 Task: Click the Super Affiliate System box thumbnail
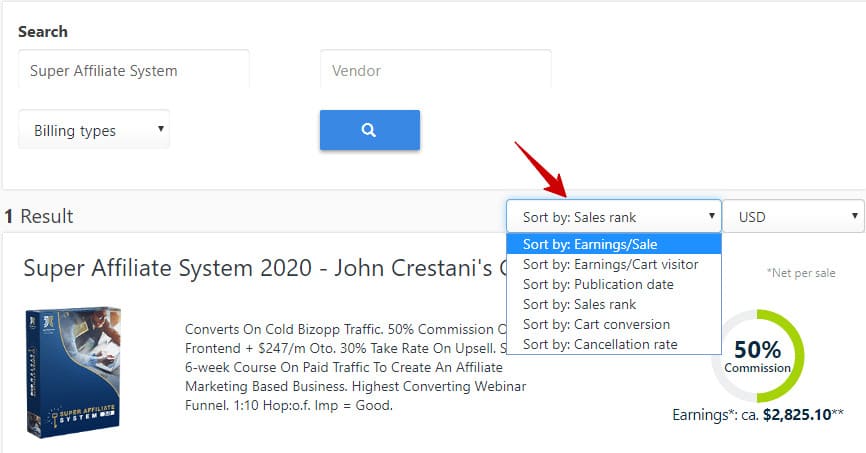73,372
